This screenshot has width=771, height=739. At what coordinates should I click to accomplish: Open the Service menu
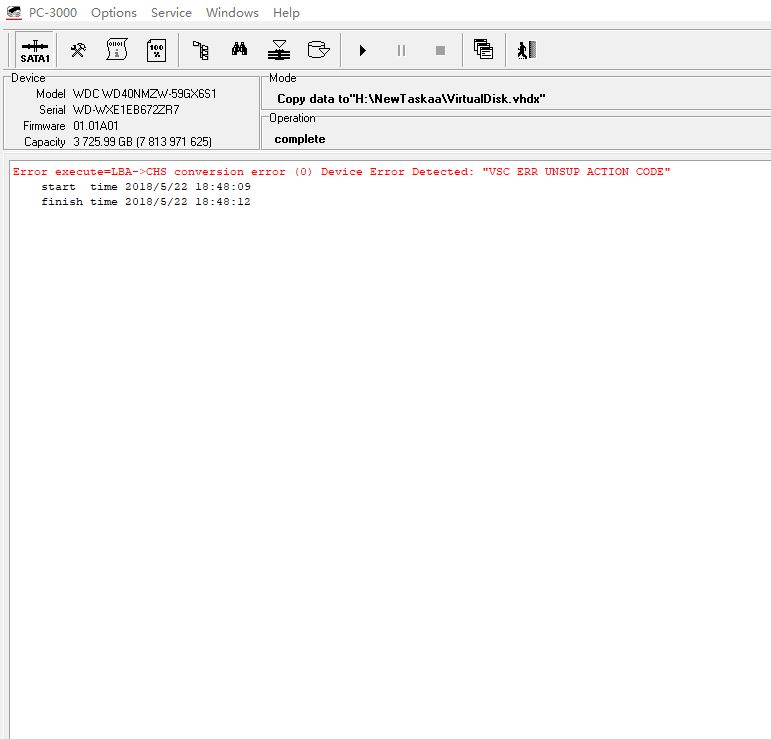(x=171, y=13)
